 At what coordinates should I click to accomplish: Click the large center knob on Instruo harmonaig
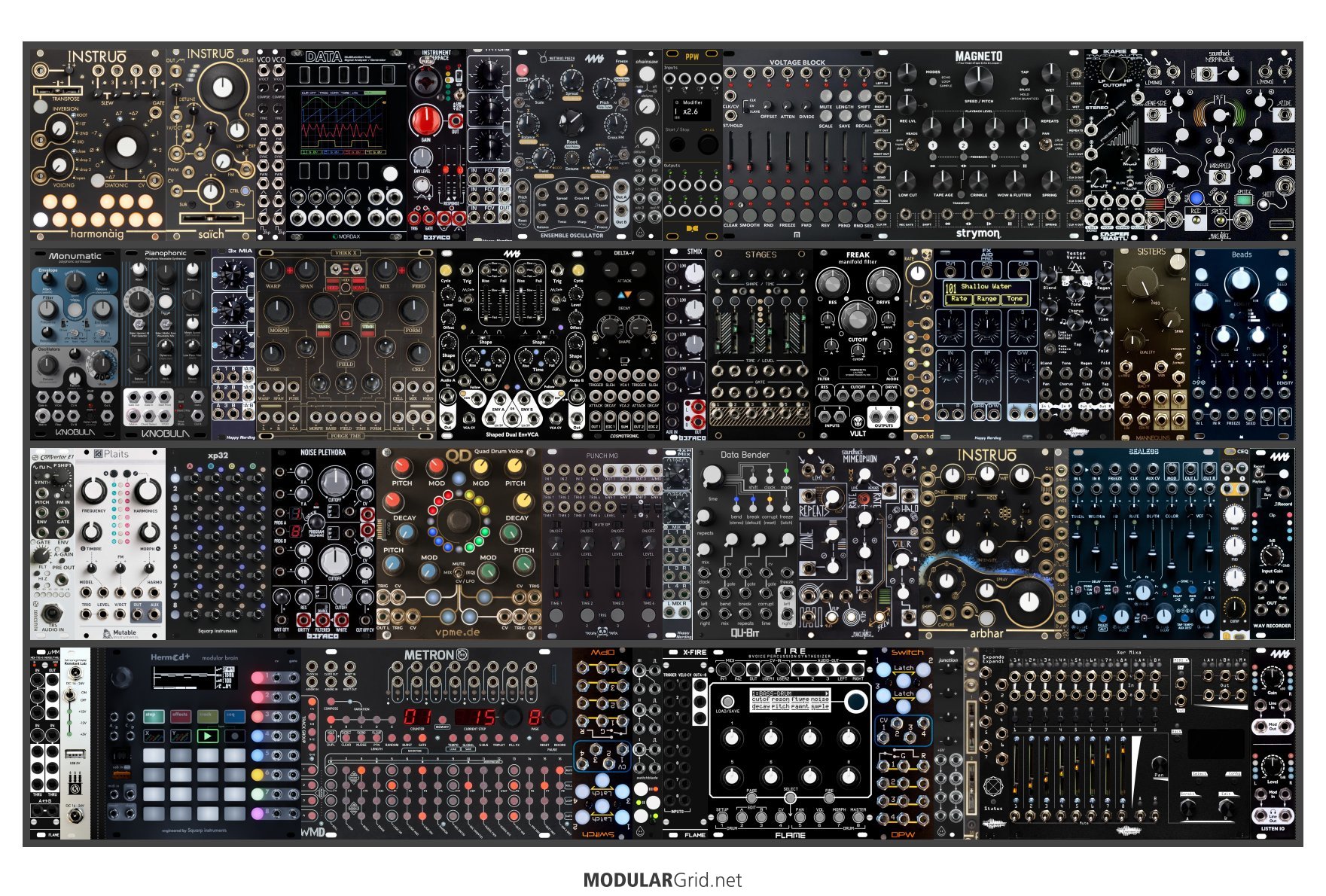click(127, 147)
